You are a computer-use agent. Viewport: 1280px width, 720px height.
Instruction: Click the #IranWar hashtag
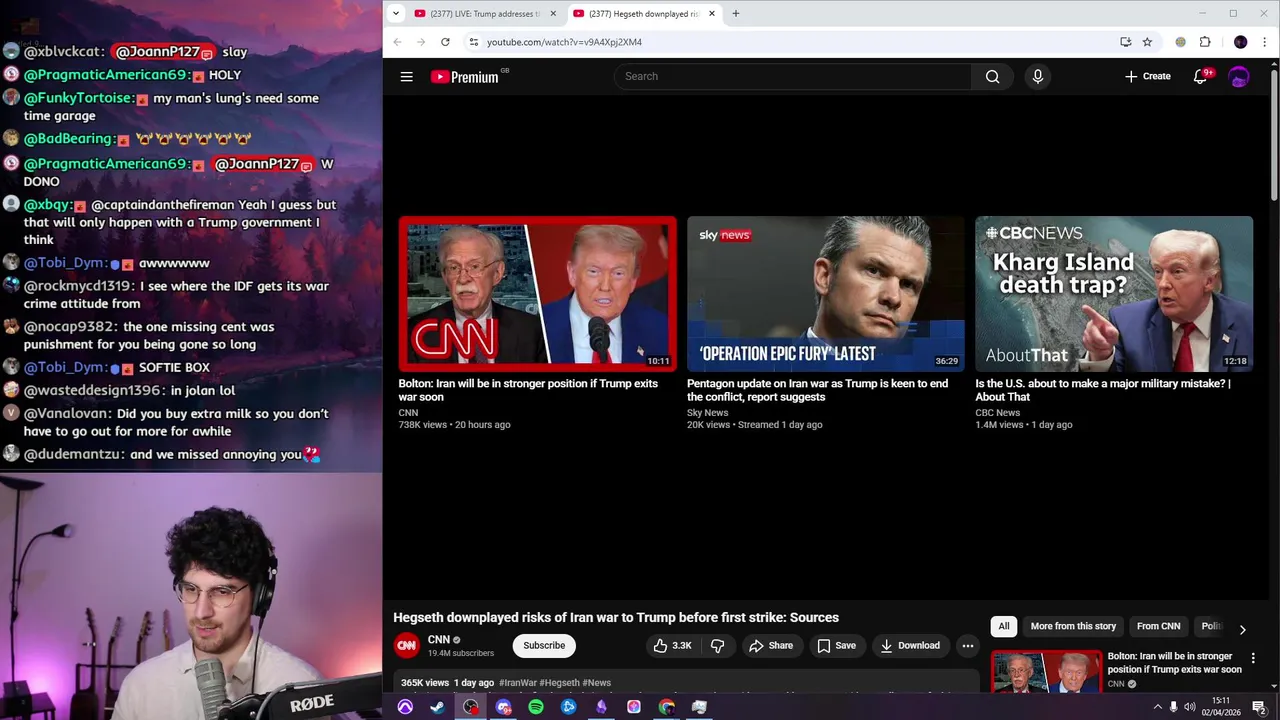tap(518, 683)
